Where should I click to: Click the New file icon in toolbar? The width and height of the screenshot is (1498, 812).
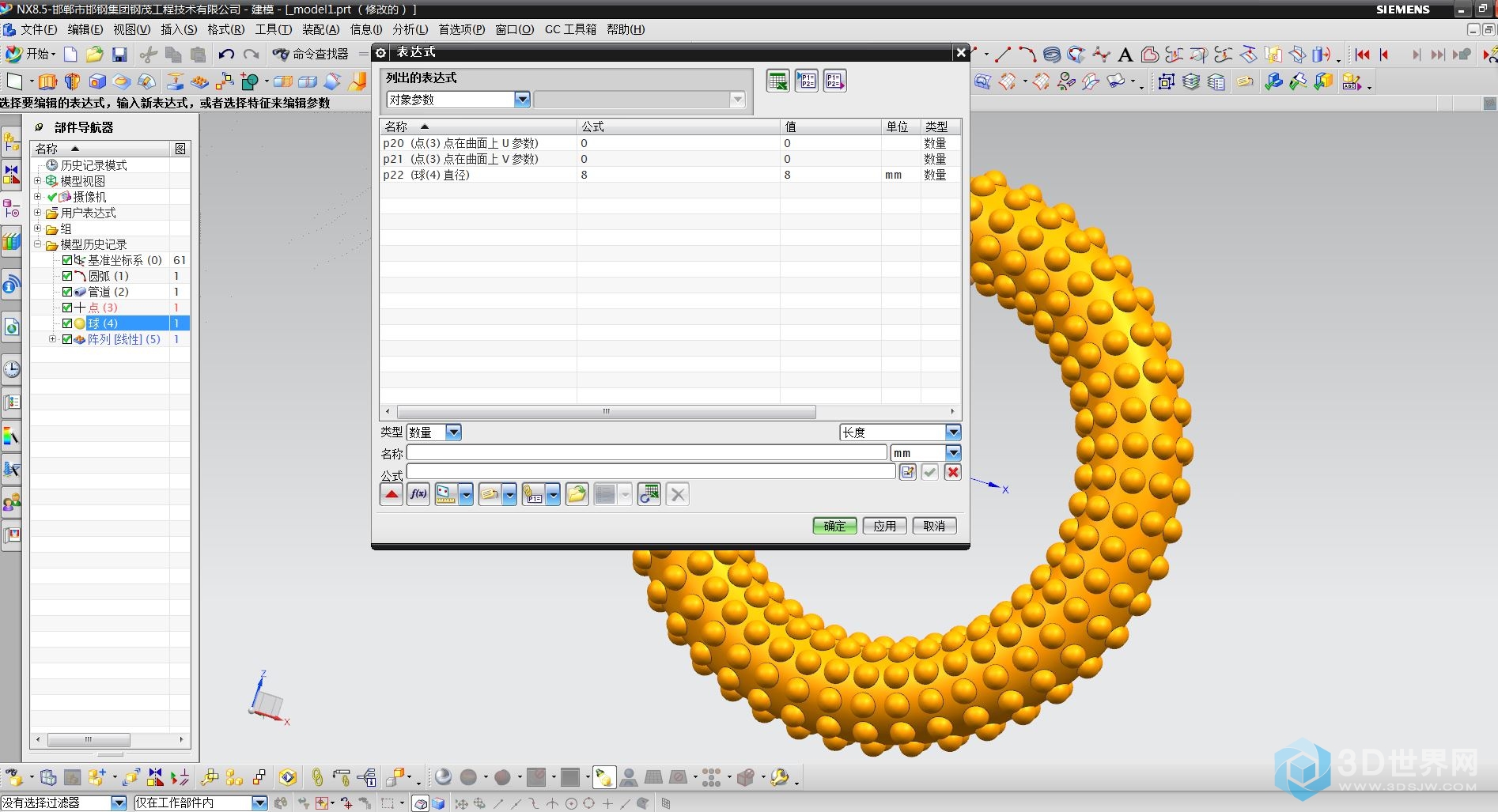[70, 54]
